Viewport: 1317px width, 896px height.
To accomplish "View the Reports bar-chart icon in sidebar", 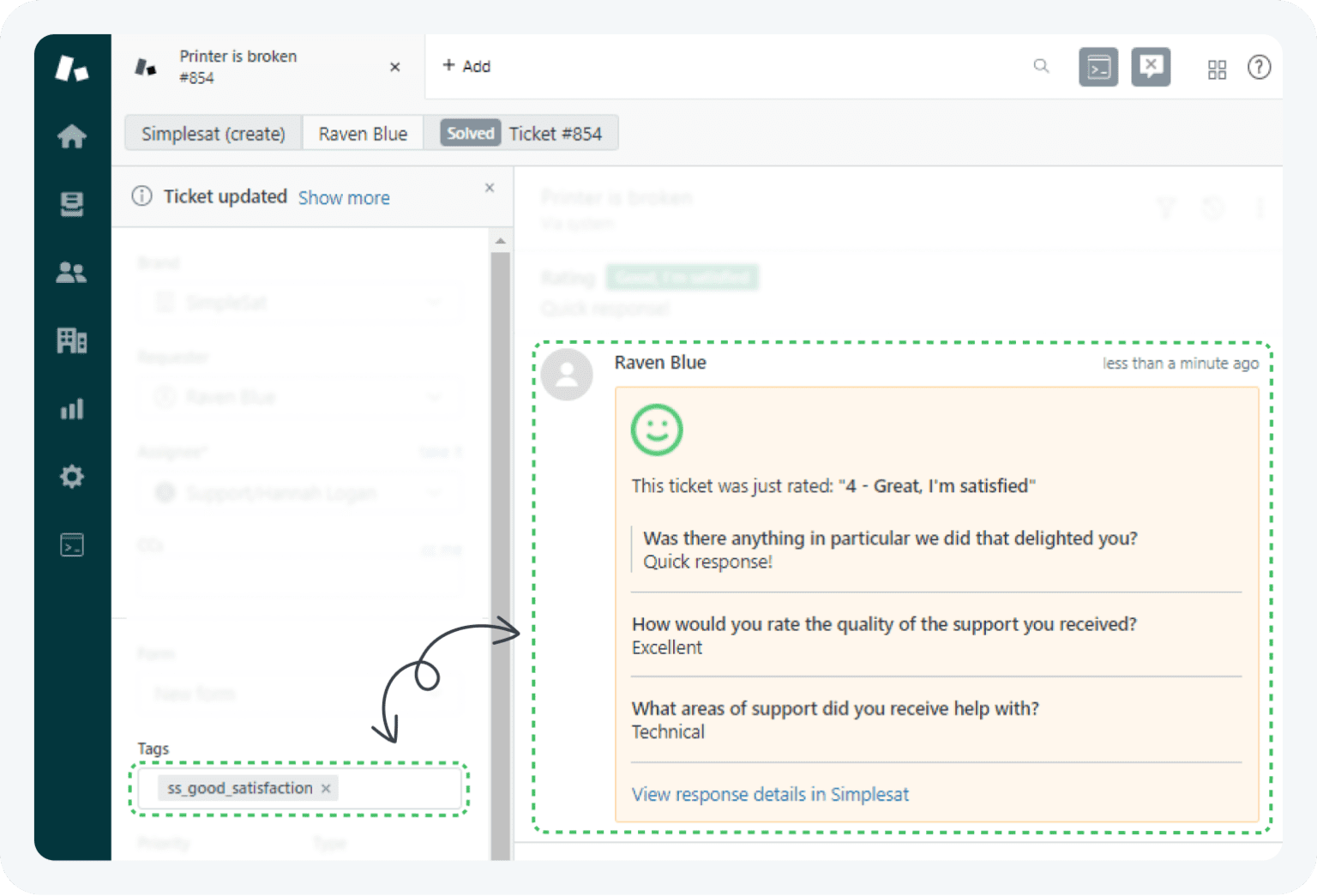I will point(72,409).
